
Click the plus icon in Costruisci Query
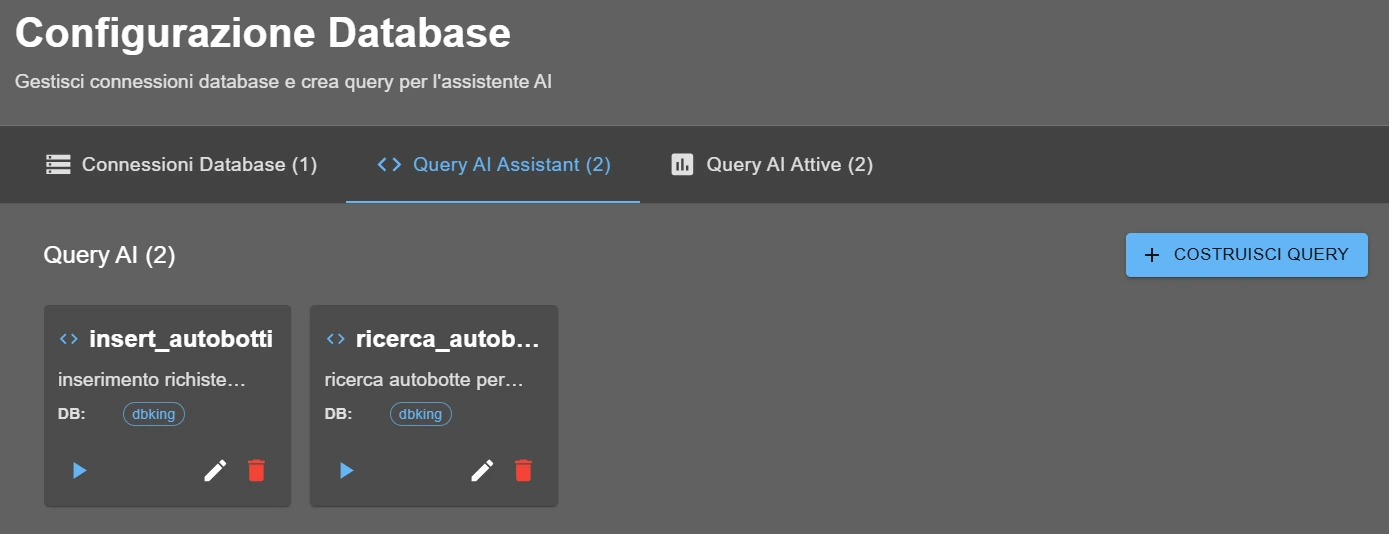(1152, 255)
